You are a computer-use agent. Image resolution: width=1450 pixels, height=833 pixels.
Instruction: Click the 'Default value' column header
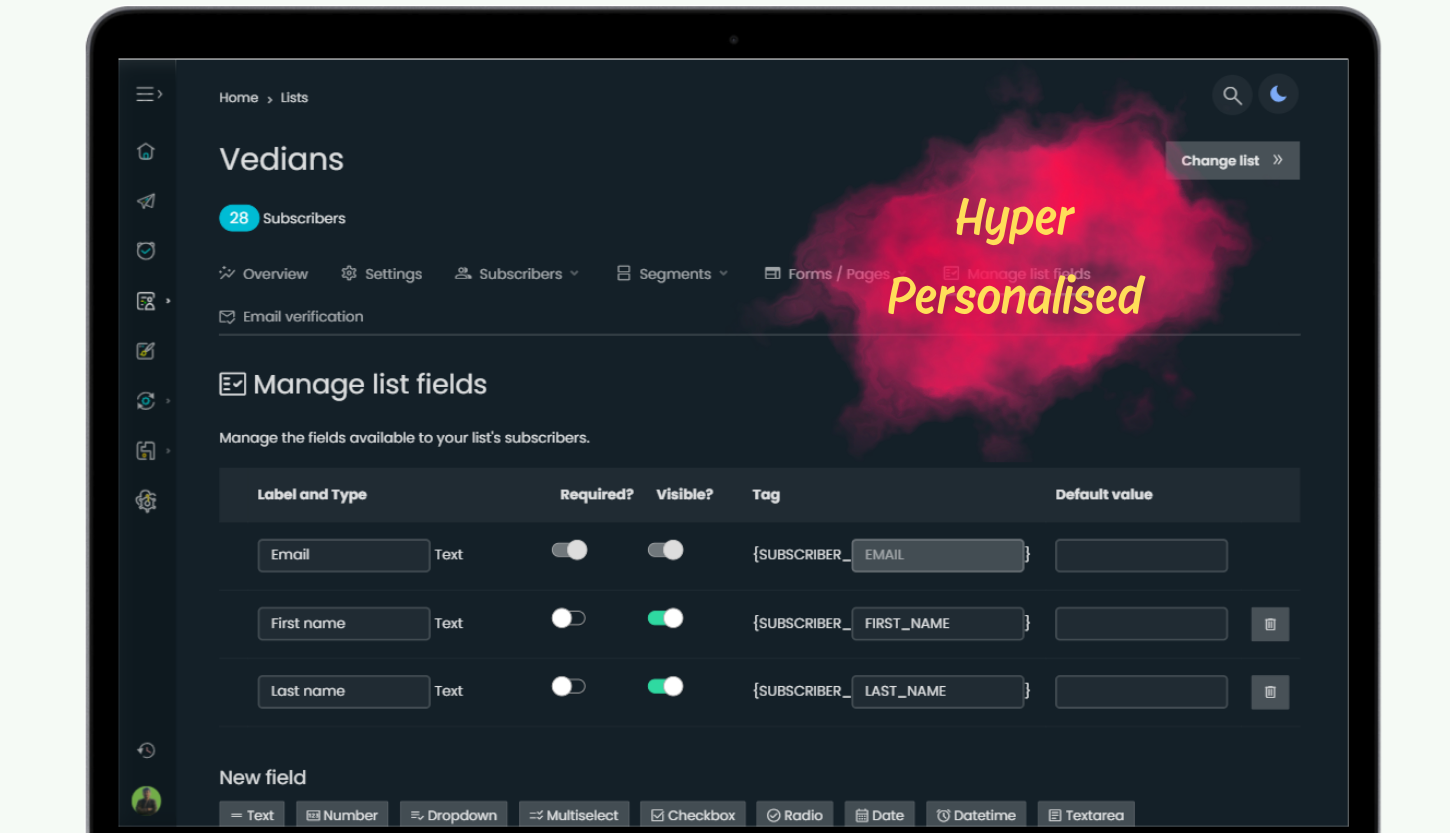point(1104,494)
